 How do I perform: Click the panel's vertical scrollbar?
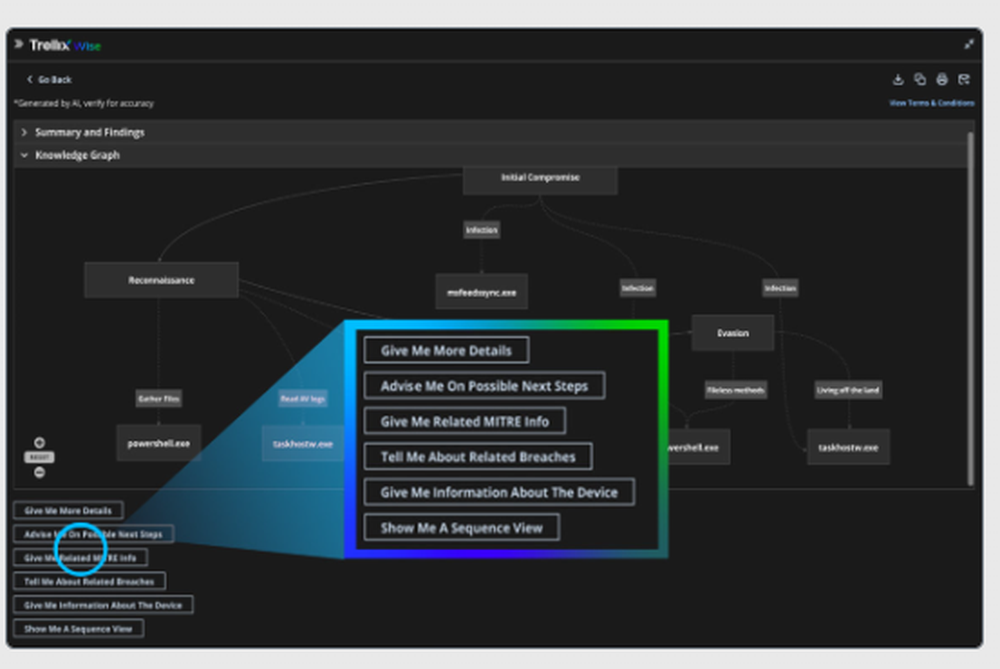click(971, 309)
